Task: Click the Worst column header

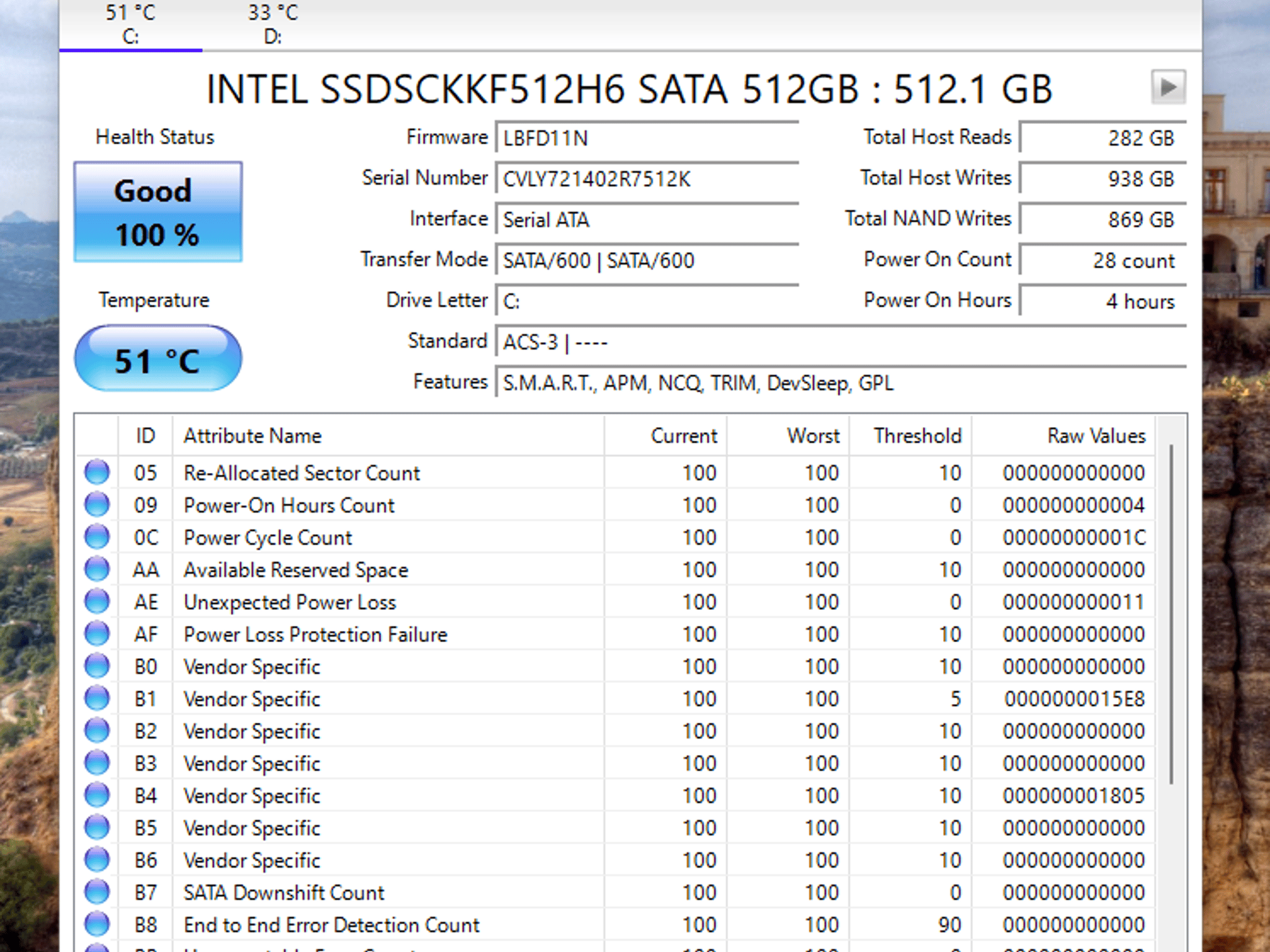Action: (789, 436)
